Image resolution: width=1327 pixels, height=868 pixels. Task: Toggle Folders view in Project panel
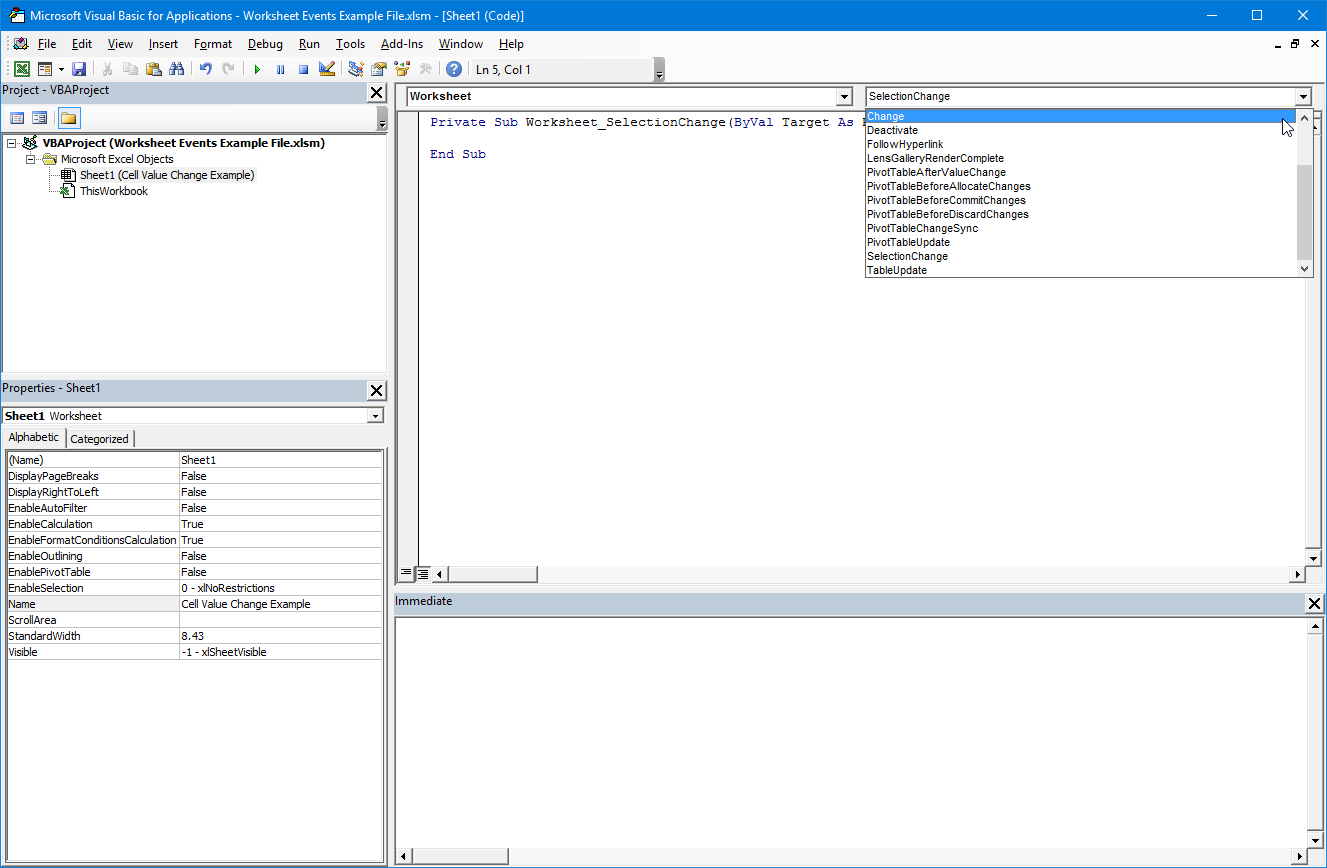pos(68,118)
